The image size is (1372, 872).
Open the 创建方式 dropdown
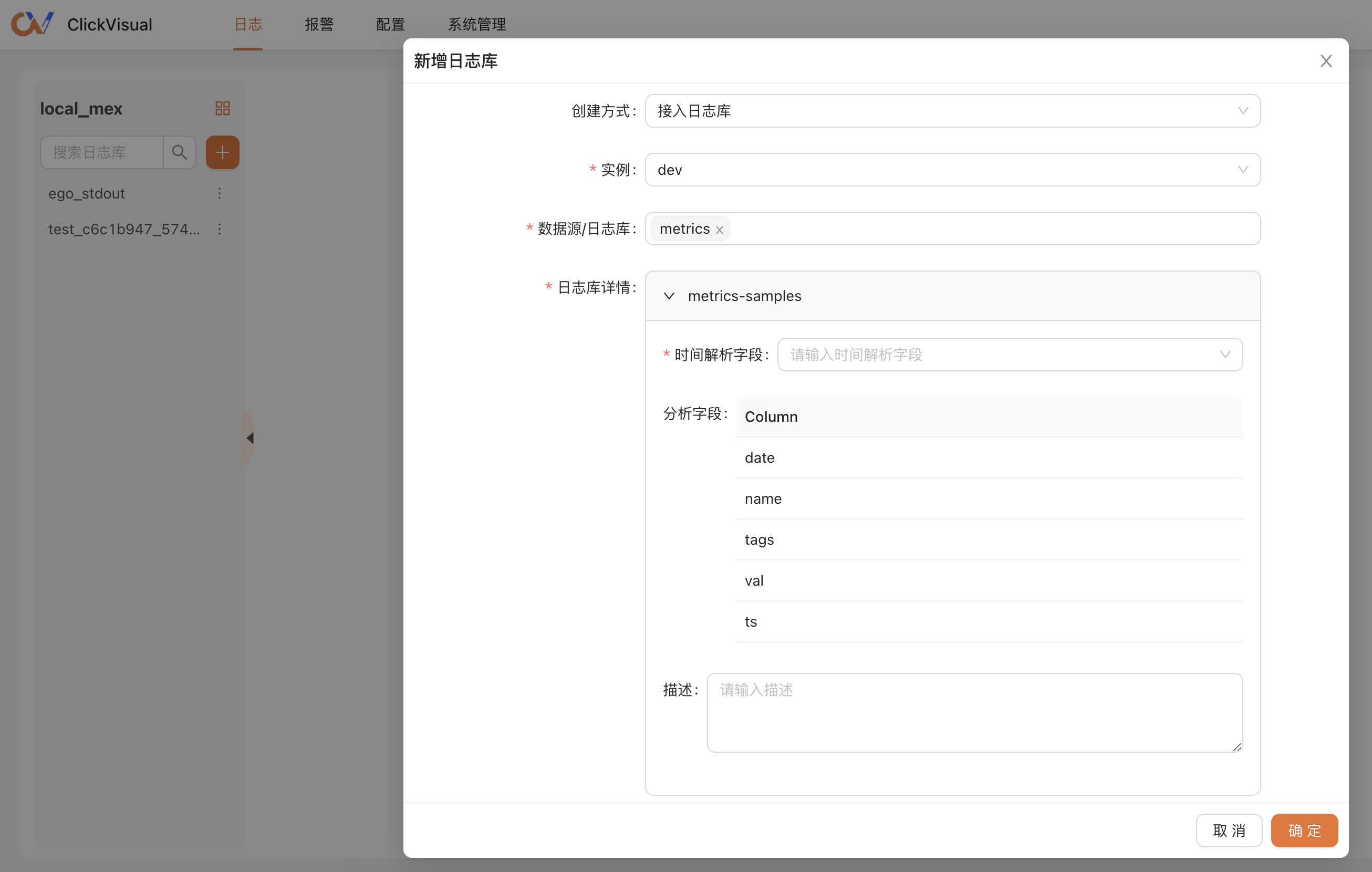[x=952, y=111]
